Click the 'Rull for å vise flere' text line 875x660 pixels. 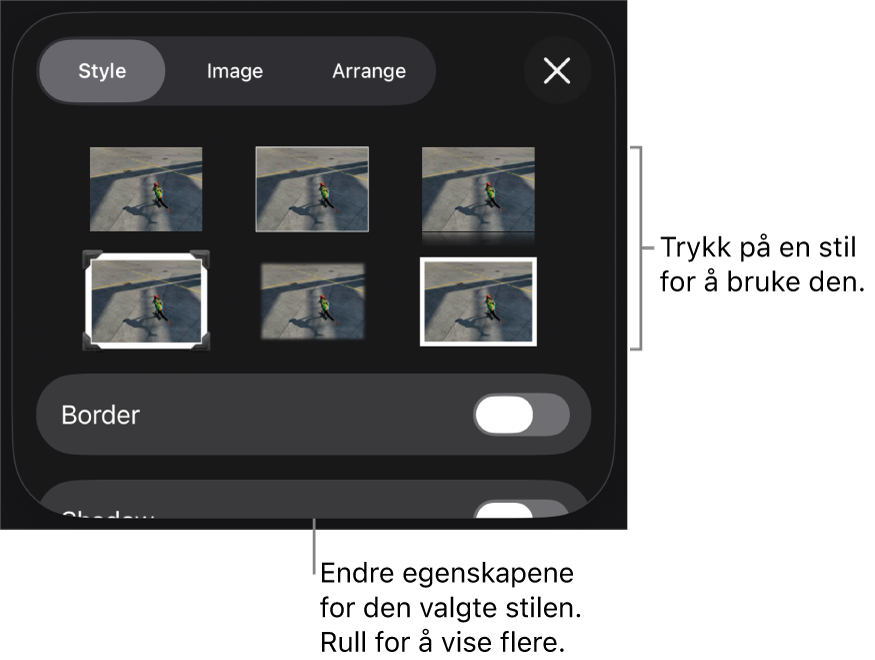pos(443,642)
